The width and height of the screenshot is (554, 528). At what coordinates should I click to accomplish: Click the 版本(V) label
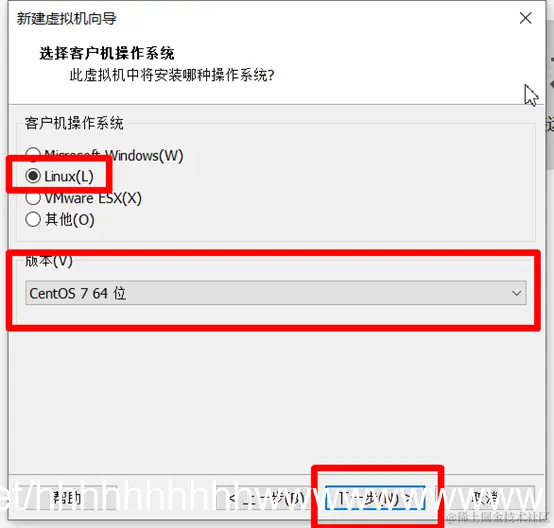(x=49, y=261)
